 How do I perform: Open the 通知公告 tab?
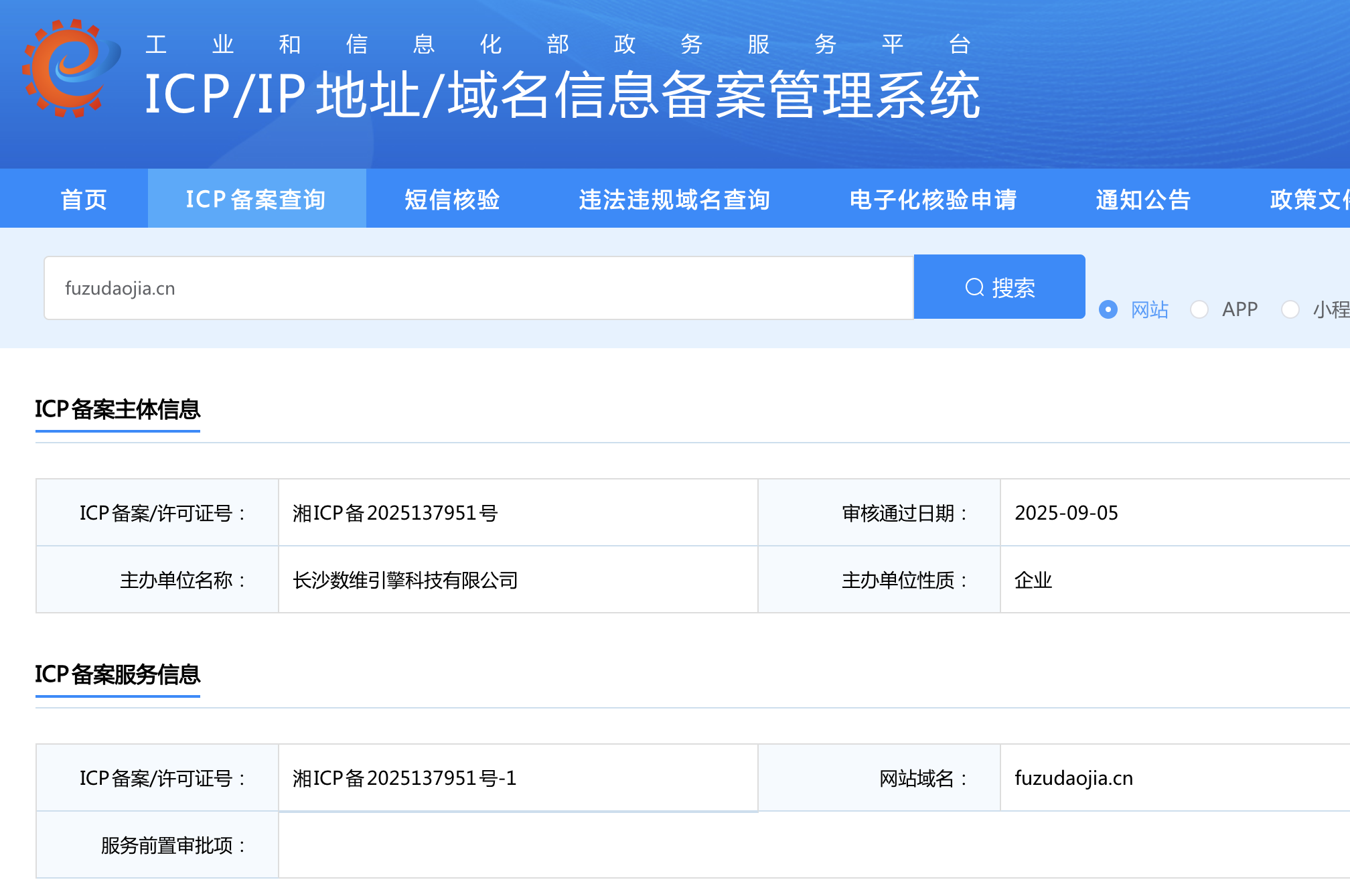pos(1143,199)
